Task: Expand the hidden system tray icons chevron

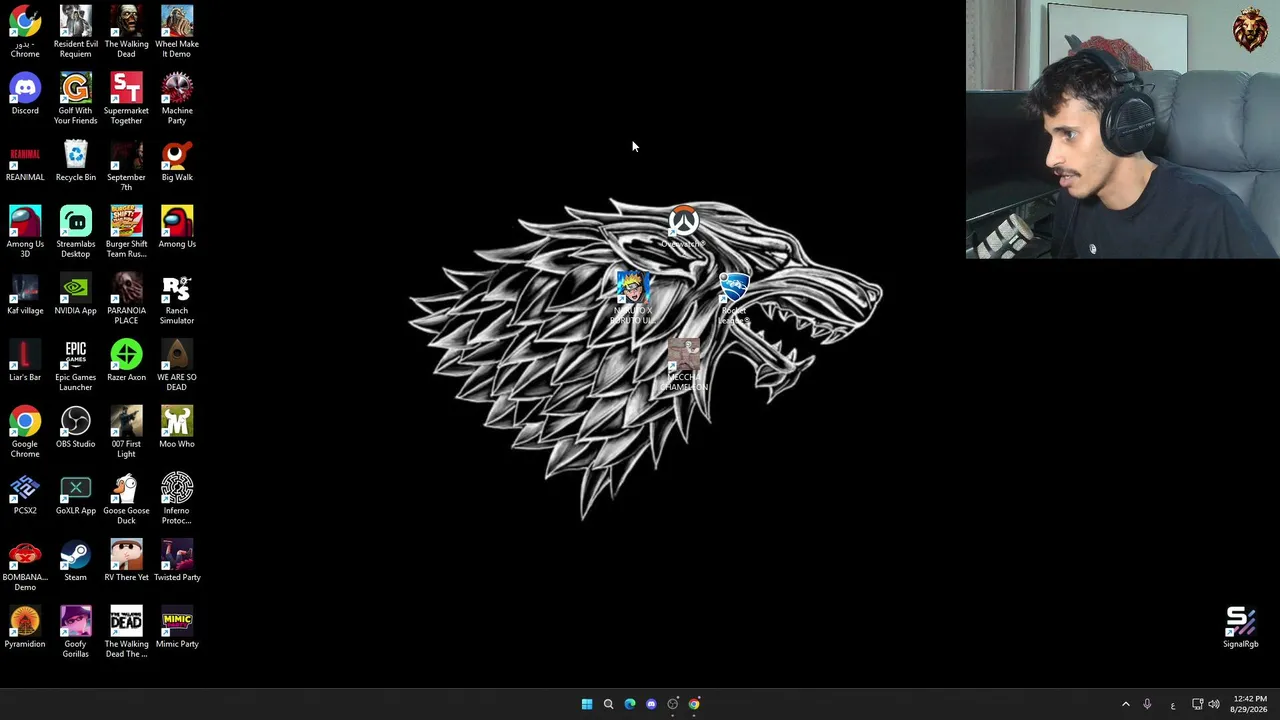Action: (1125, 704)
